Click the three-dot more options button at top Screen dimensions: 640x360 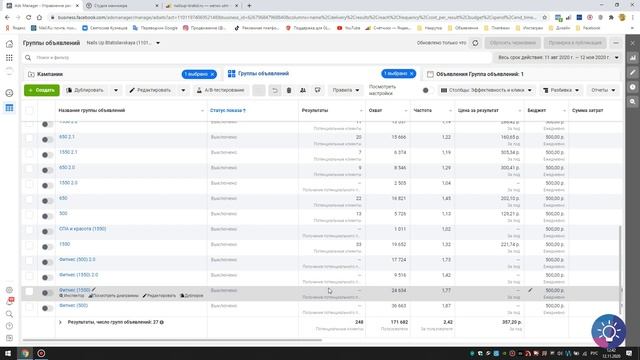tap(616, 43)
